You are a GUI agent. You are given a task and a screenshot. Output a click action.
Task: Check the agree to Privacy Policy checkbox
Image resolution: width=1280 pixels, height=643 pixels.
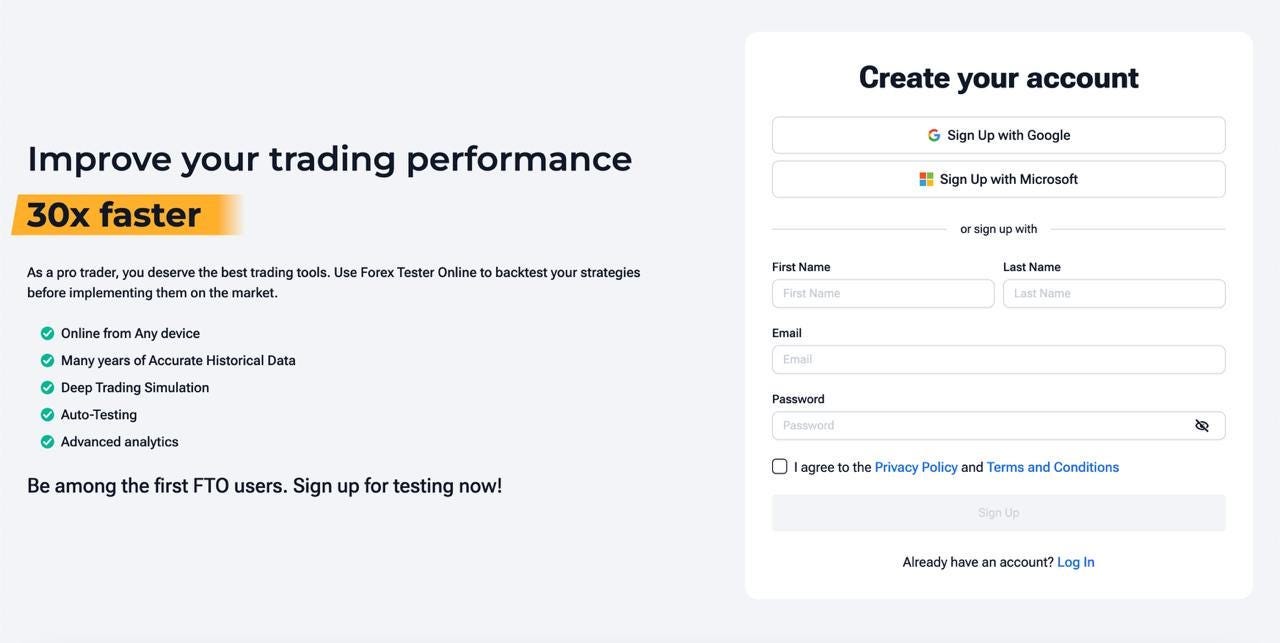point(780,466)
